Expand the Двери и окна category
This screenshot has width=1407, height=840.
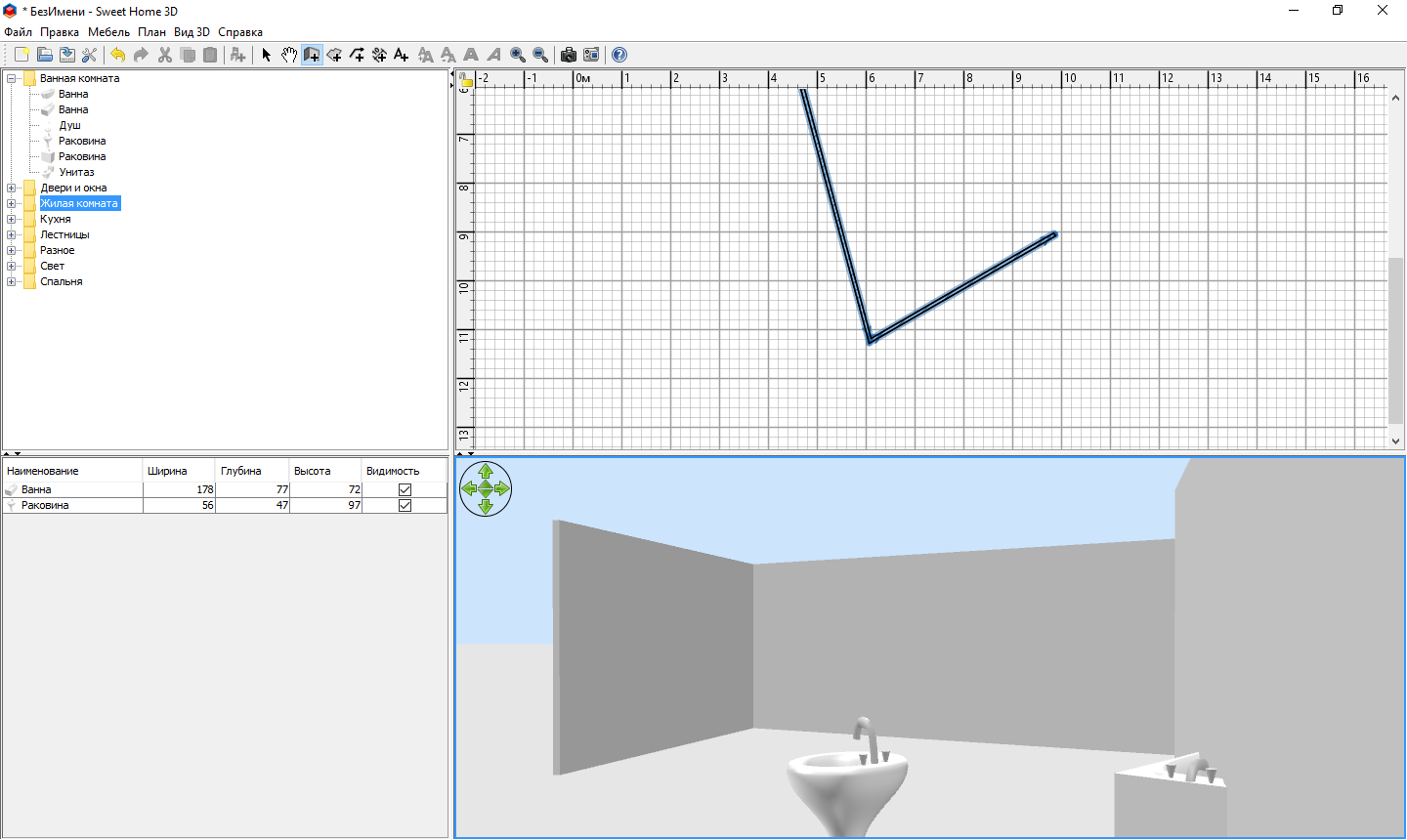click(12, 188)
